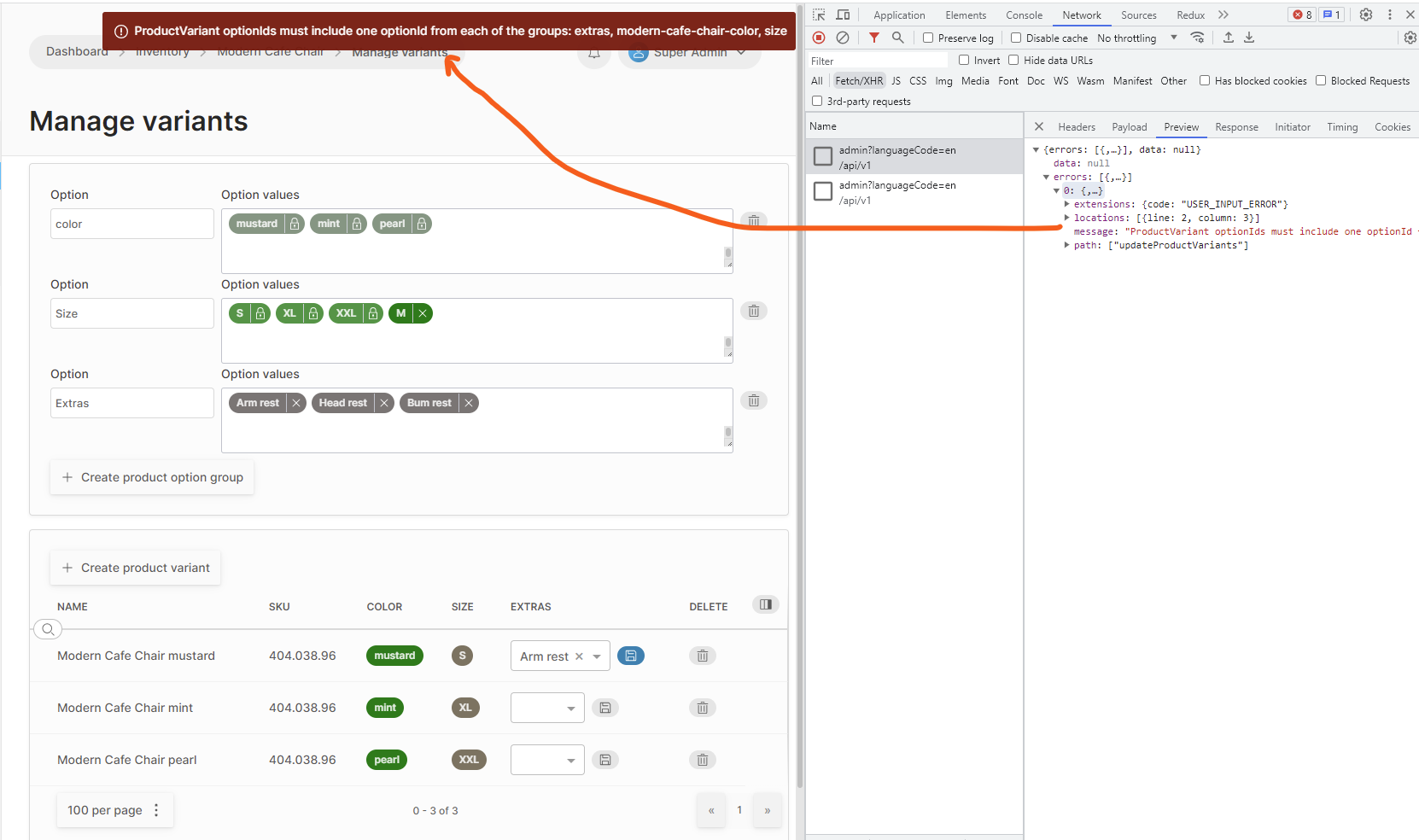
Task: Click Create product variant button
Action: pyautogui.click(x=135, y=567)
